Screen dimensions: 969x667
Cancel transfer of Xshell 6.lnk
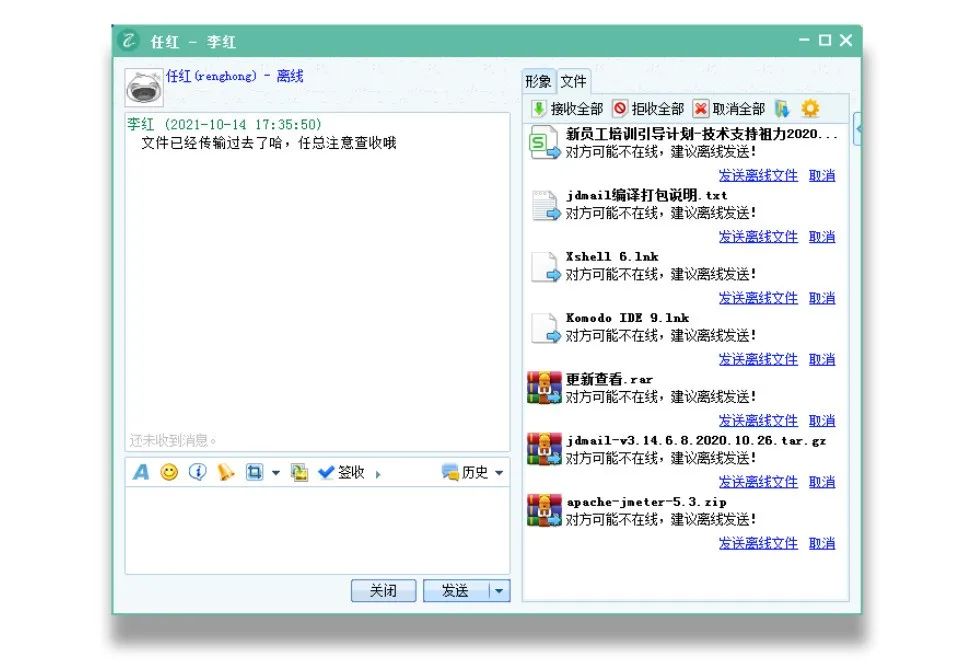click(822, 298)
